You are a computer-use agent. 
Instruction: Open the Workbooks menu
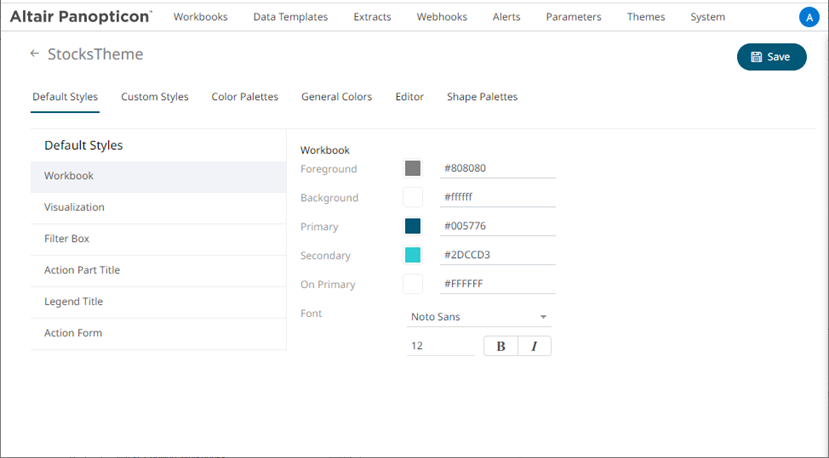coord(200,17)
